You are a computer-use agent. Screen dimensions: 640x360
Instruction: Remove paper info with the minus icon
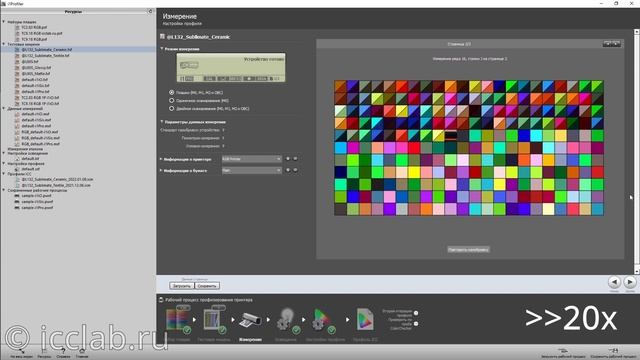295,170
